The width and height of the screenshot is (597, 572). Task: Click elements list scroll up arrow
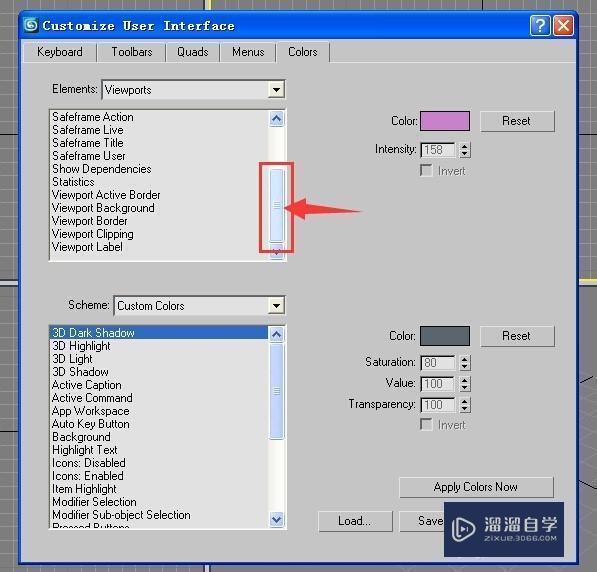[x=276, y=119]
